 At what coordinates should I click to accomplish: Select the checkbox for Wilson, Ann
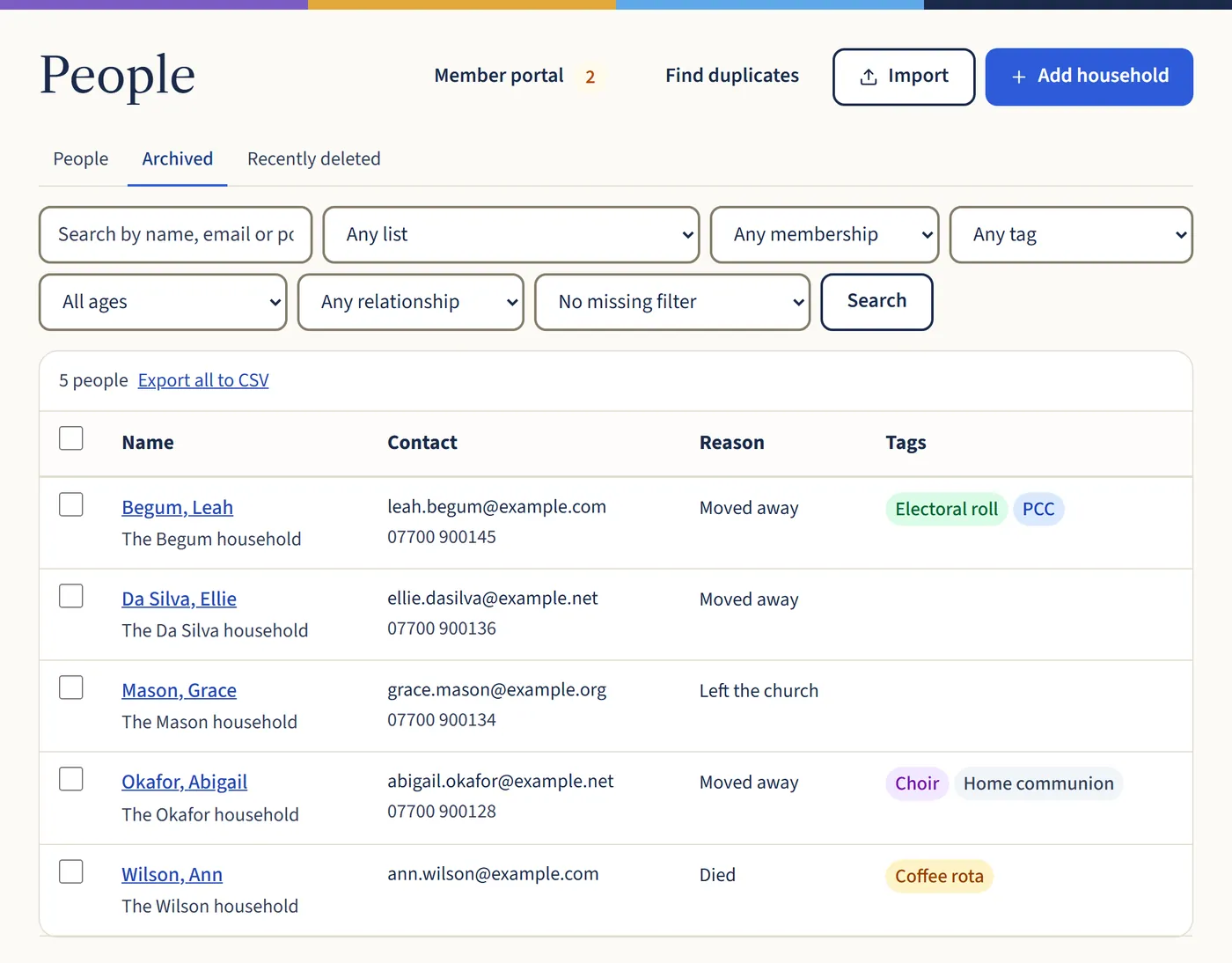point(71,871)
